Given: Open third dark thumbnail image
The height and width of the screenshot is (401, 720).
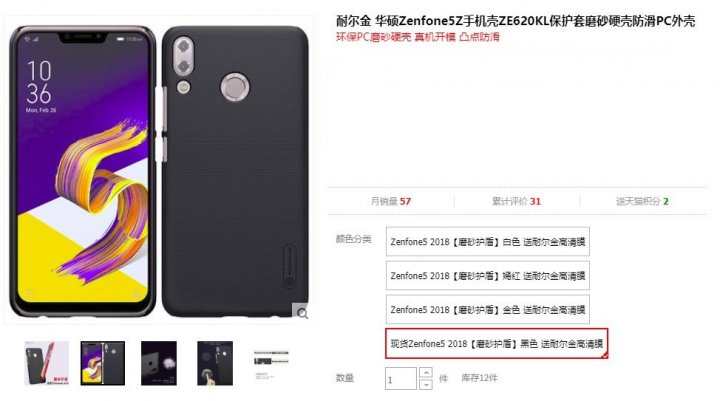Looking at the screenshot, I should click(x=159, y=363).
